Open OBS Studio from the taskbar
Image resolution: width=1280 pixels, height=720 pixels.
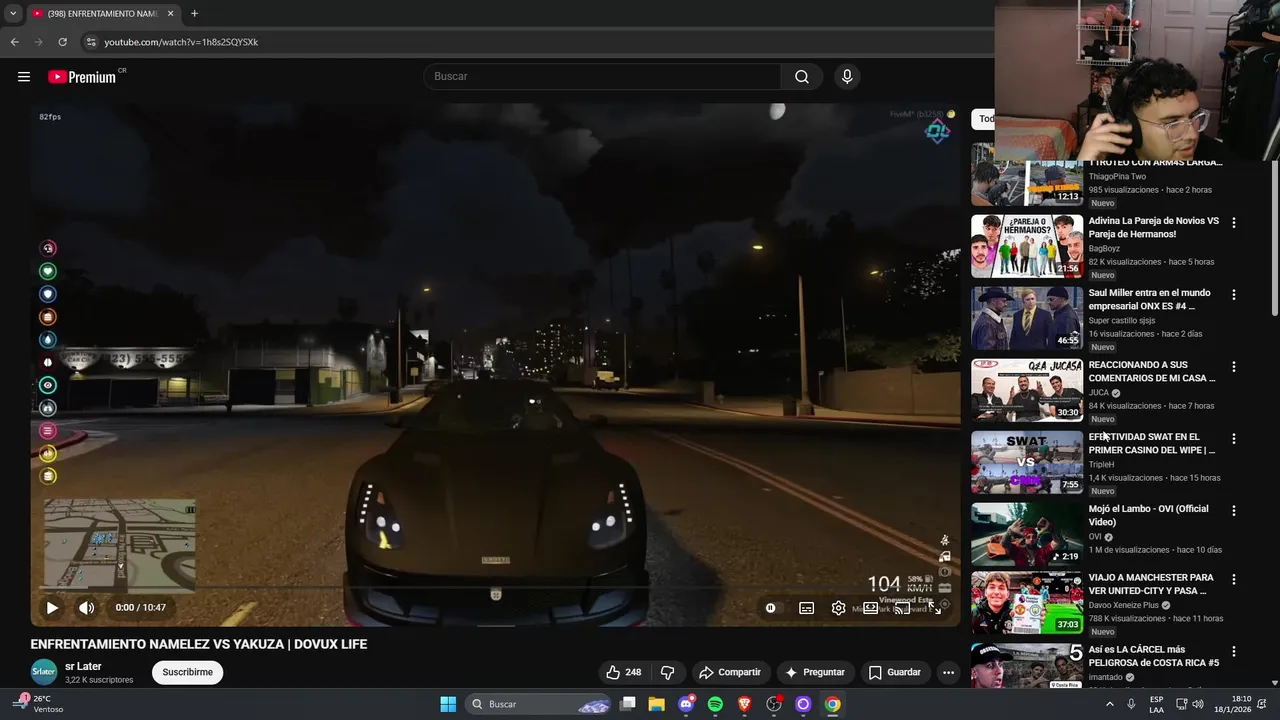[773, 704]
